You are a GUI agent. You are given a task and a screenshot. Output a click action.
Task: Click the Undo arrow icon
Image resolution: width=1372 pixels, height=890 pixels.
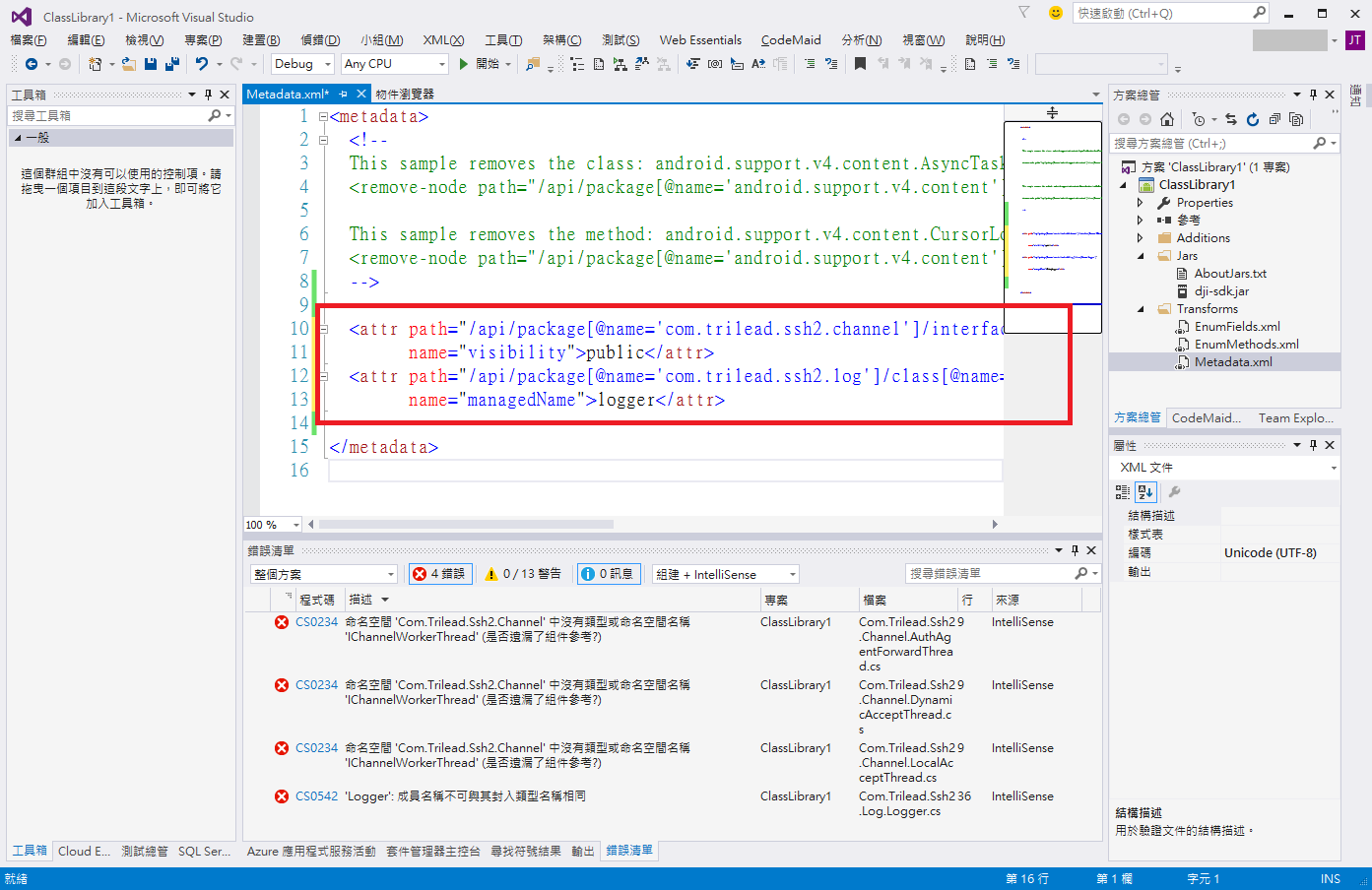pyautogui.click(x=202, y=64)
